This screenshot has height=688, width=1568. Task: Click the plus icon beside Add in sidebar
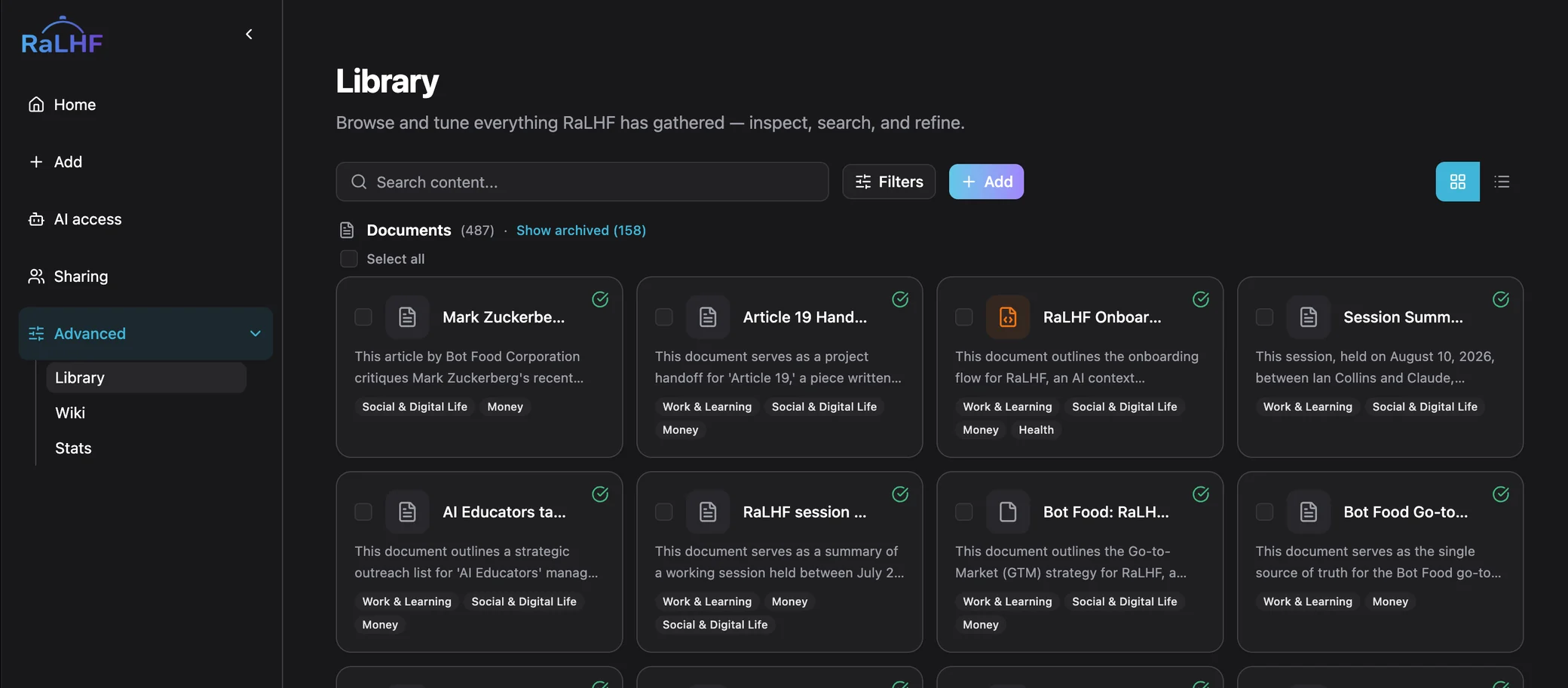pyautogui.click(x=36, y=162)
